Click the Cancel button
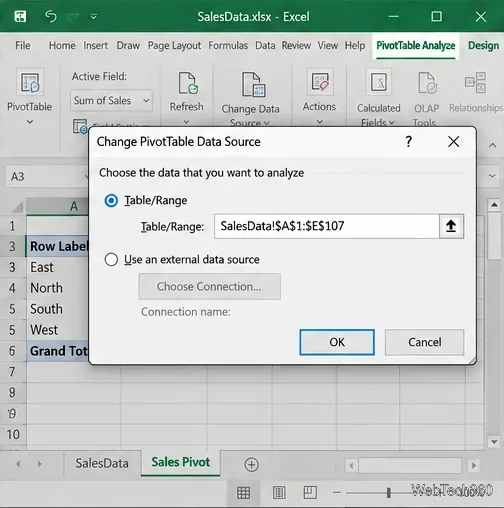Screen dimensions: 504x508 click(x=424, y=342)
